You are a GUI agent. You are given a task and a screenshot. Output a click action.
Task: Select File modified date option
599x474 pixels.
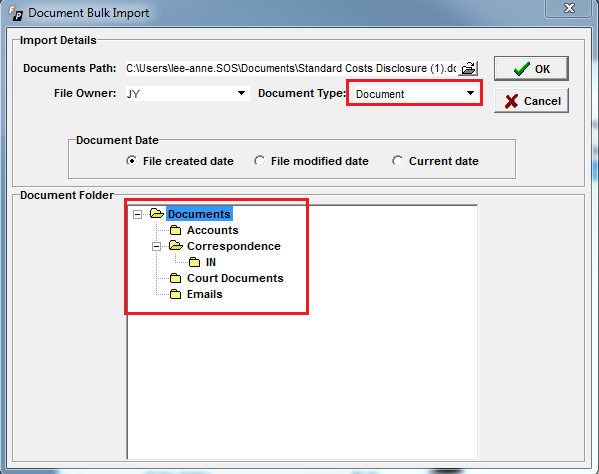(259, 161)
